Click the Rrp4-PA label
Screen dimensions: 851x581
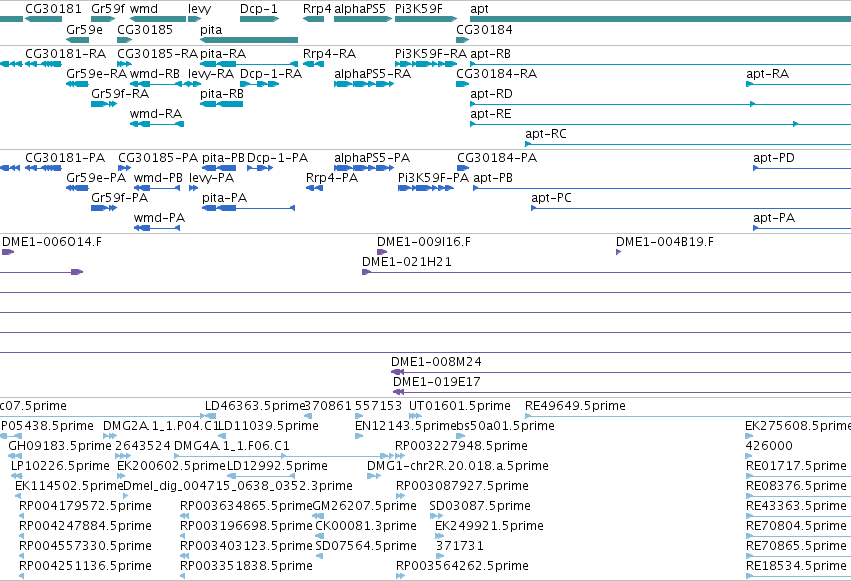(332, 178)
